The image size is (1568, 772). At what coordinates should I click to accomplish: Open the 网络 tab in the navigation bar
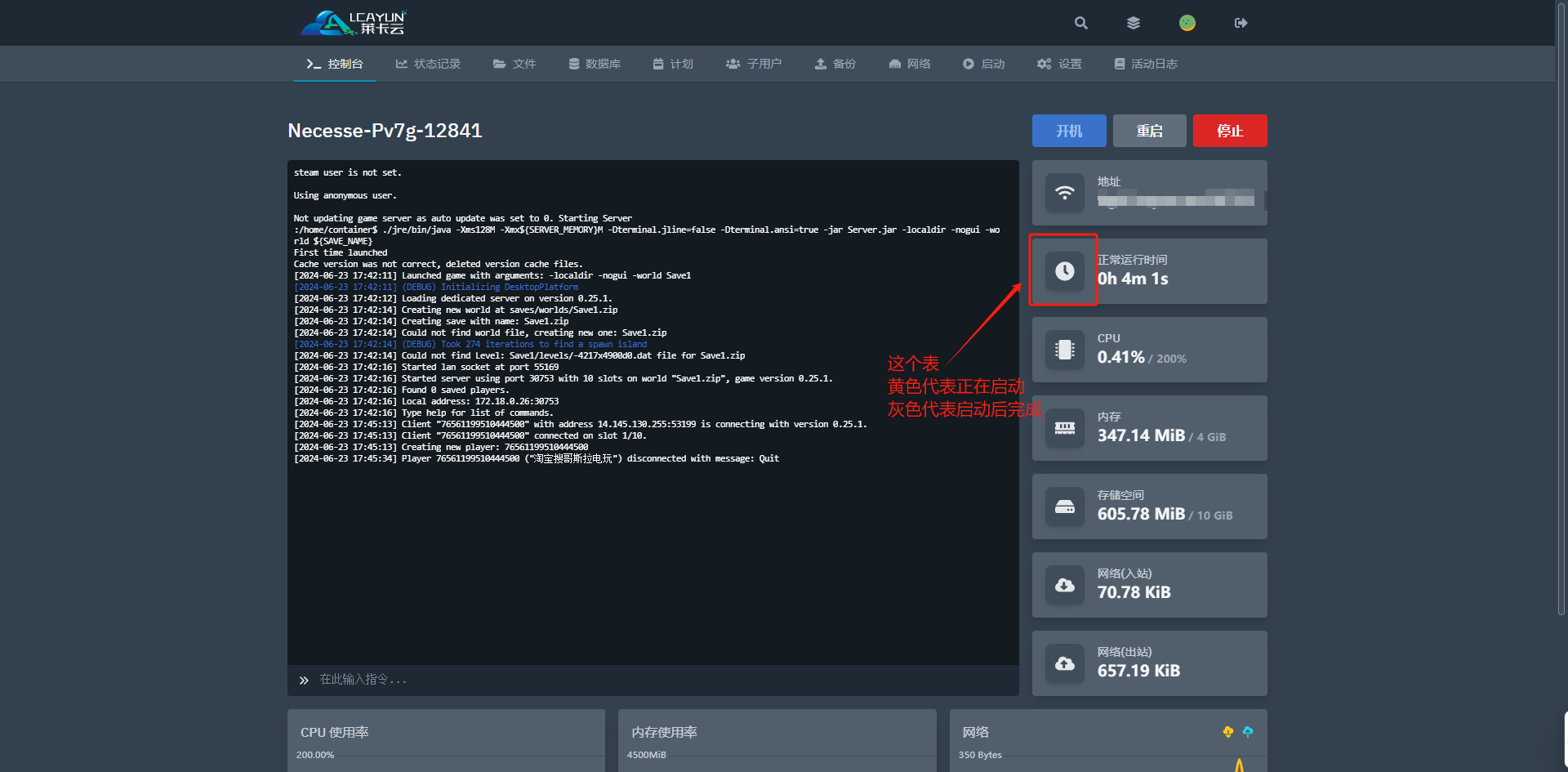click(910, 64)
